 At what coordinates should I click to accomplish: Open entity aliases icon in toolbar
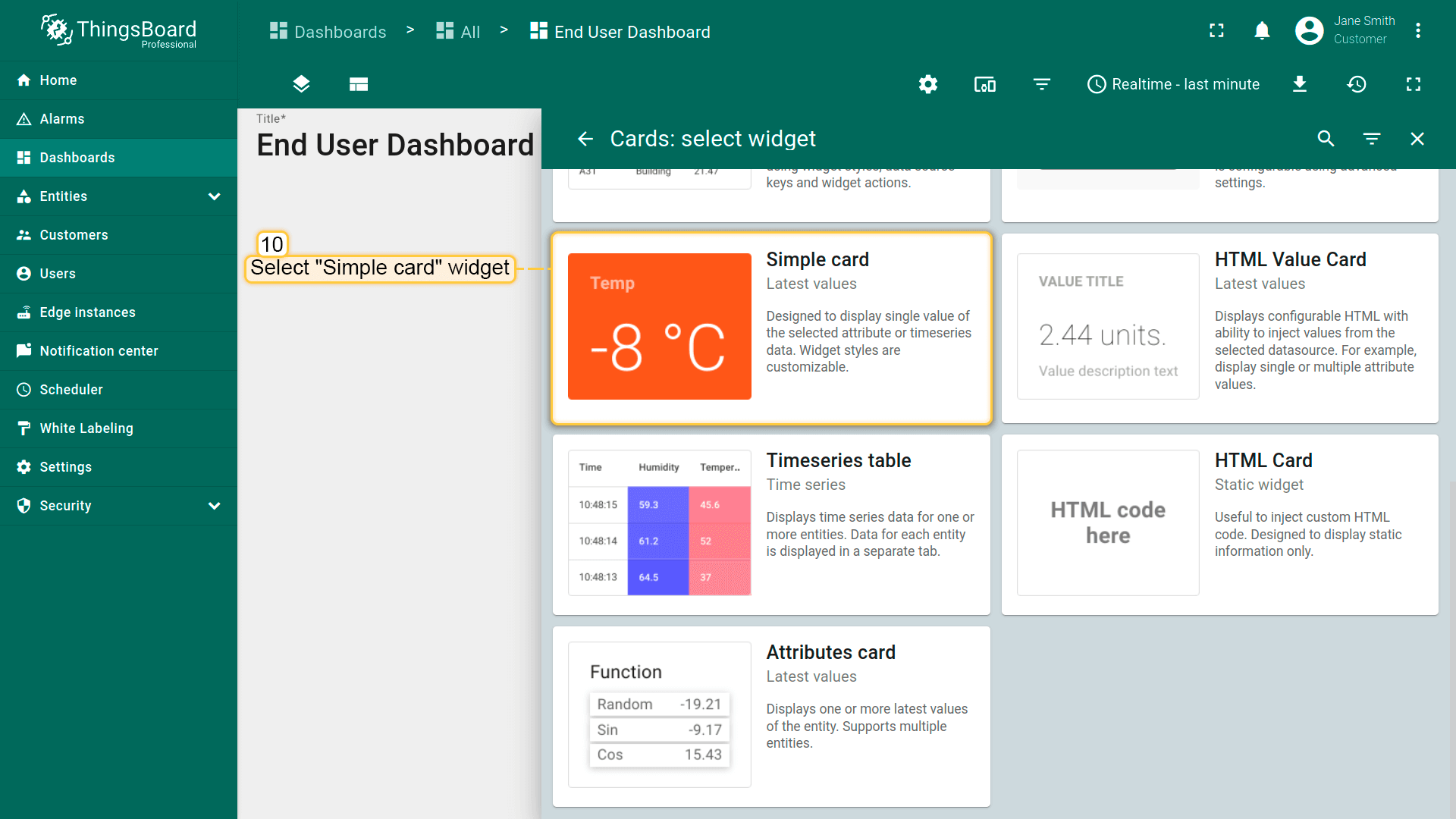[984, 84]
